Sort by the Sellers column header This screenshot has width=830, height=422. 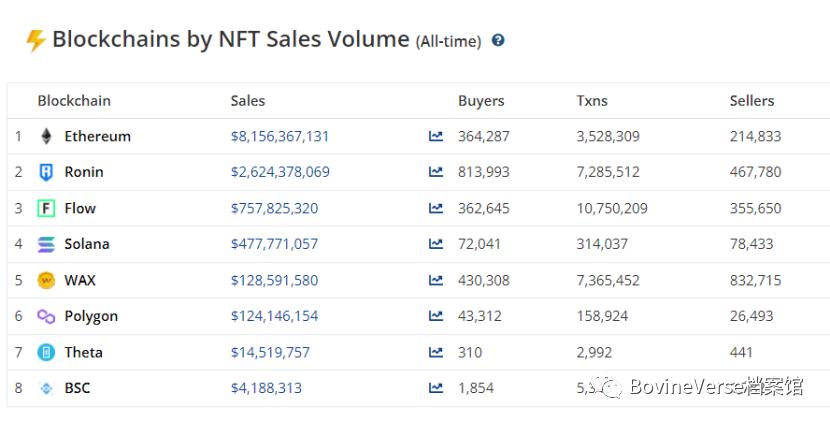click(x=752, y=100)
